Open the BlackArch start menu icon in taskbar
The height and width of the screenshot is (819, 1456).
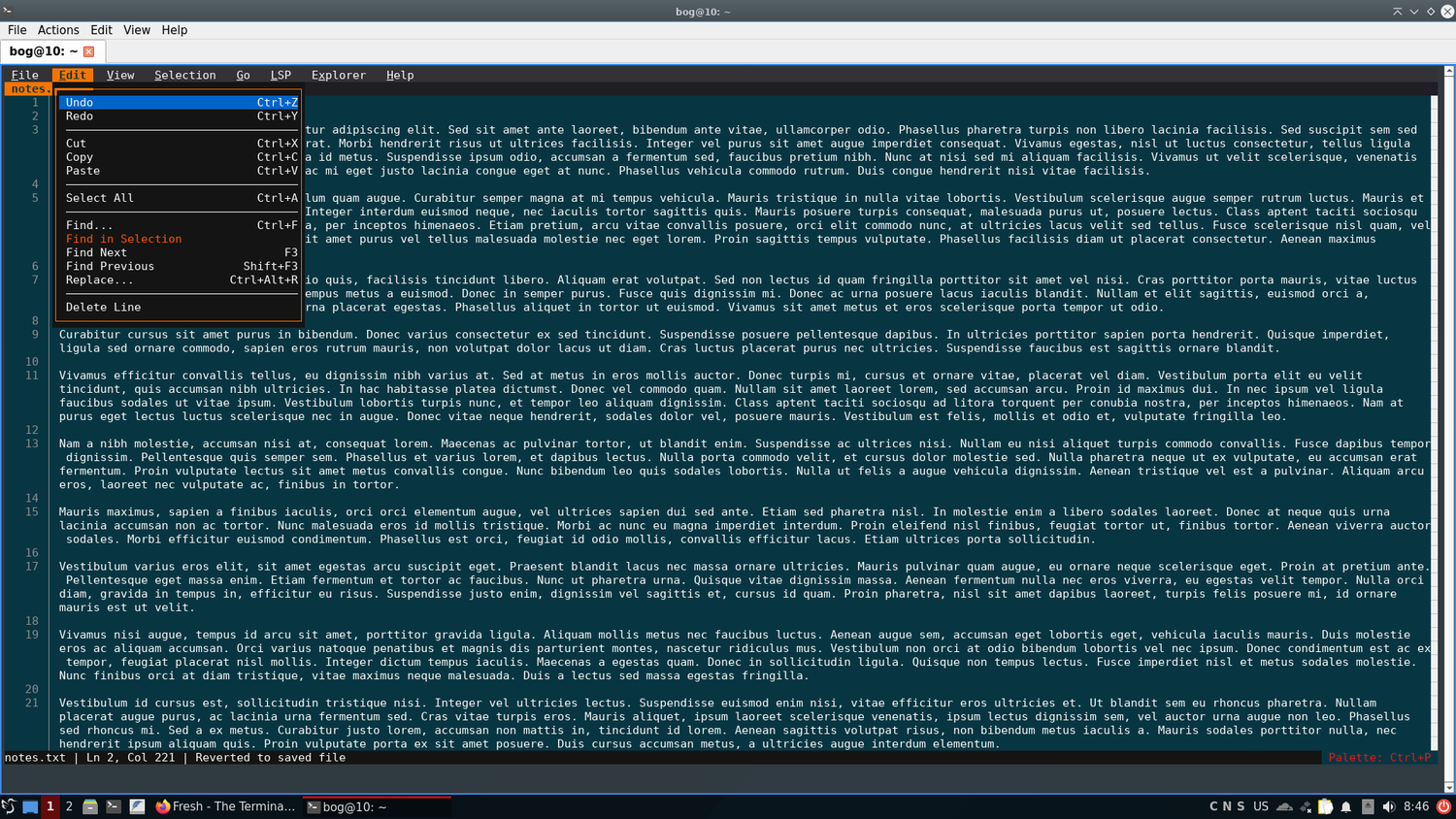tap(9, 806)
